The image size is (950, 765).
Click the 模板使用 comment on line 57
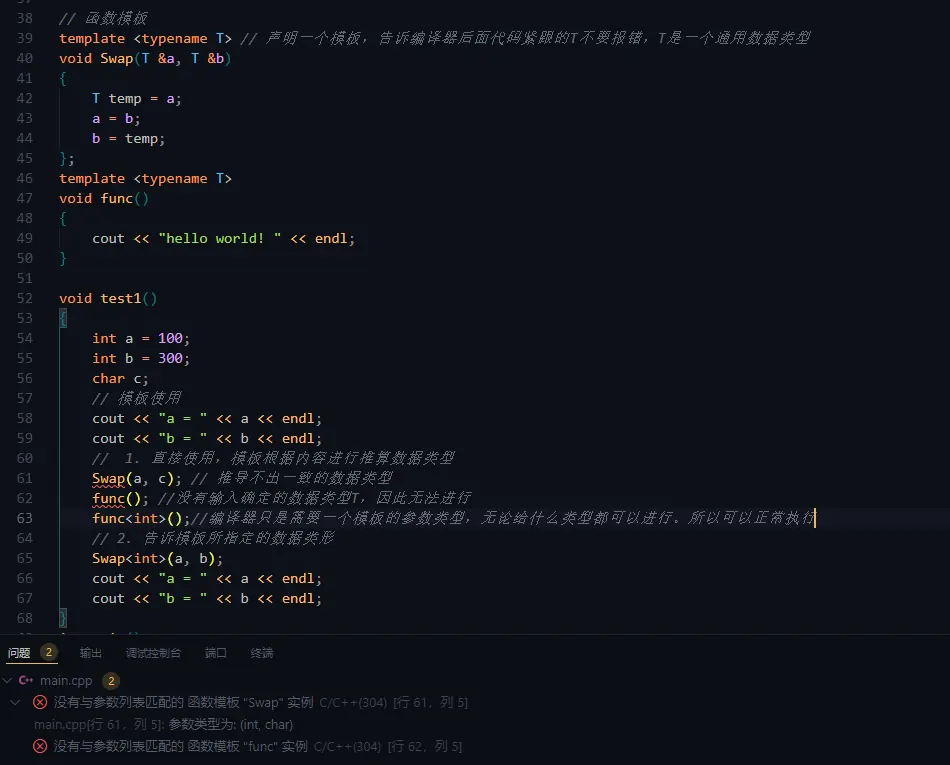tap(137, 399)
